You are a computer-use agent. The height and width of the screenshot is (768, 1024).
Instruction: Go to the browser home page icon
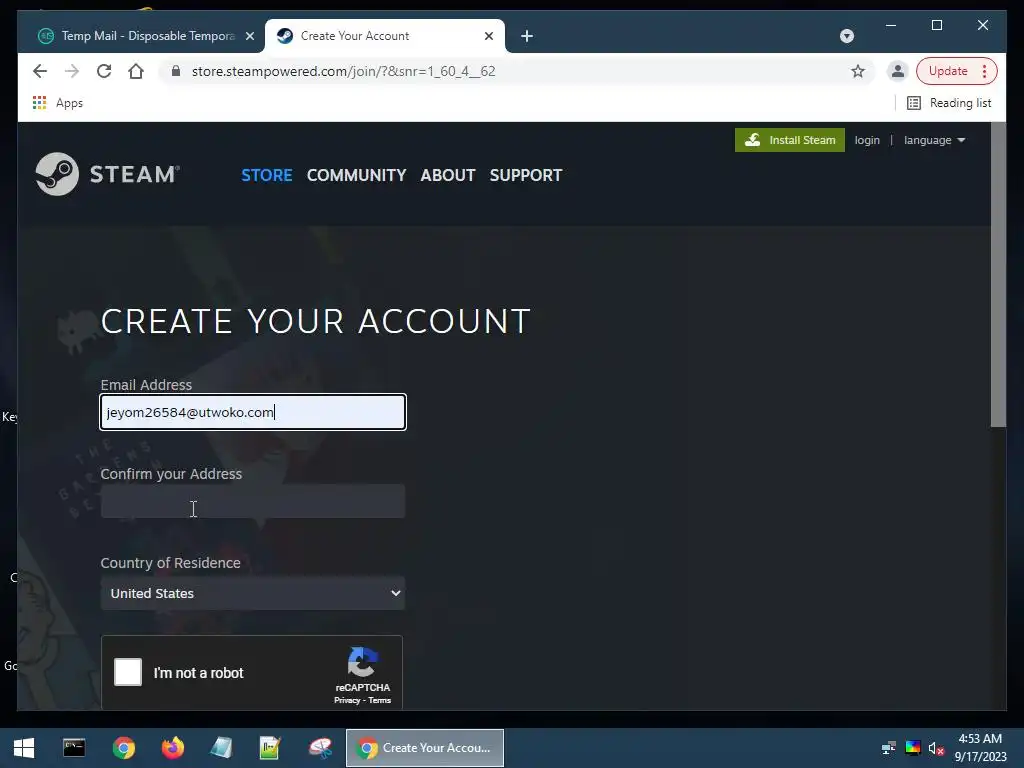coord(136,71)
